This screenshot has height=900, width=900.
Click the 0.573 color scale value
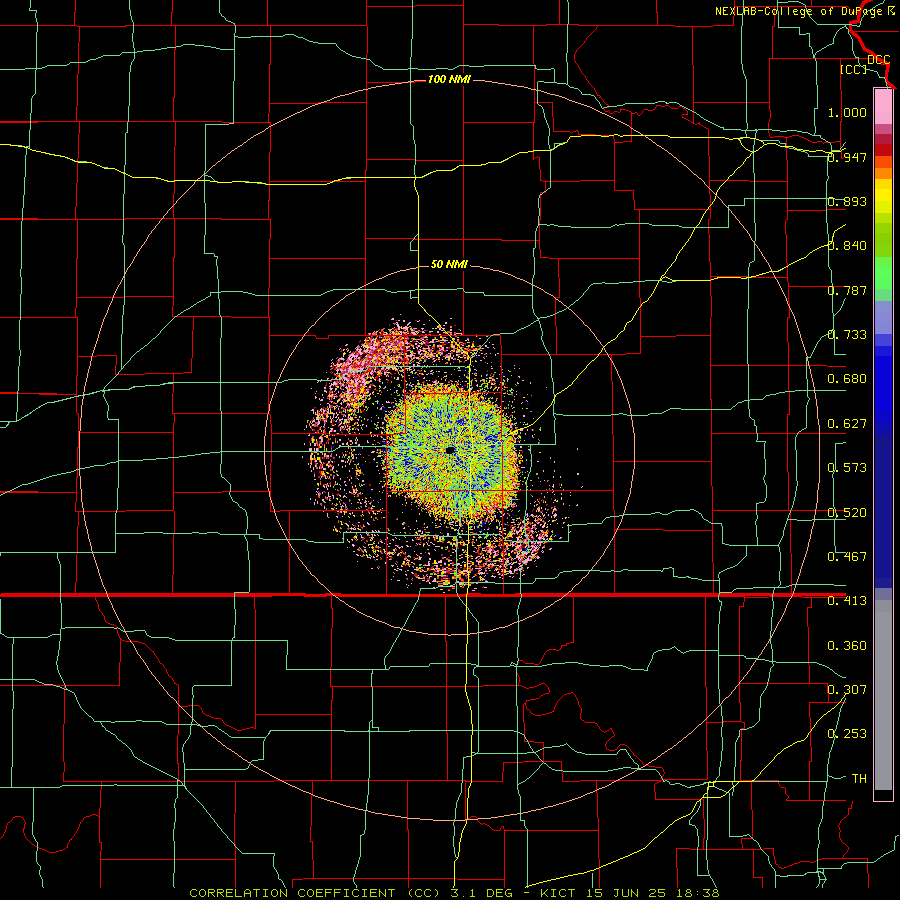pos(847,468)
